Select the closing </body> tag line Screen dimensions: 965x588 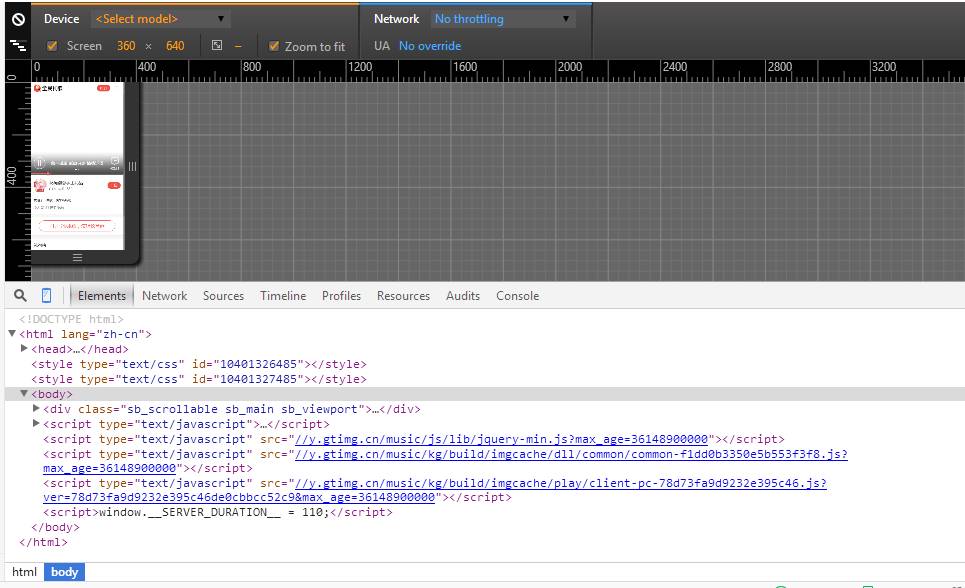pyautogui.click(x=55, y=527)
